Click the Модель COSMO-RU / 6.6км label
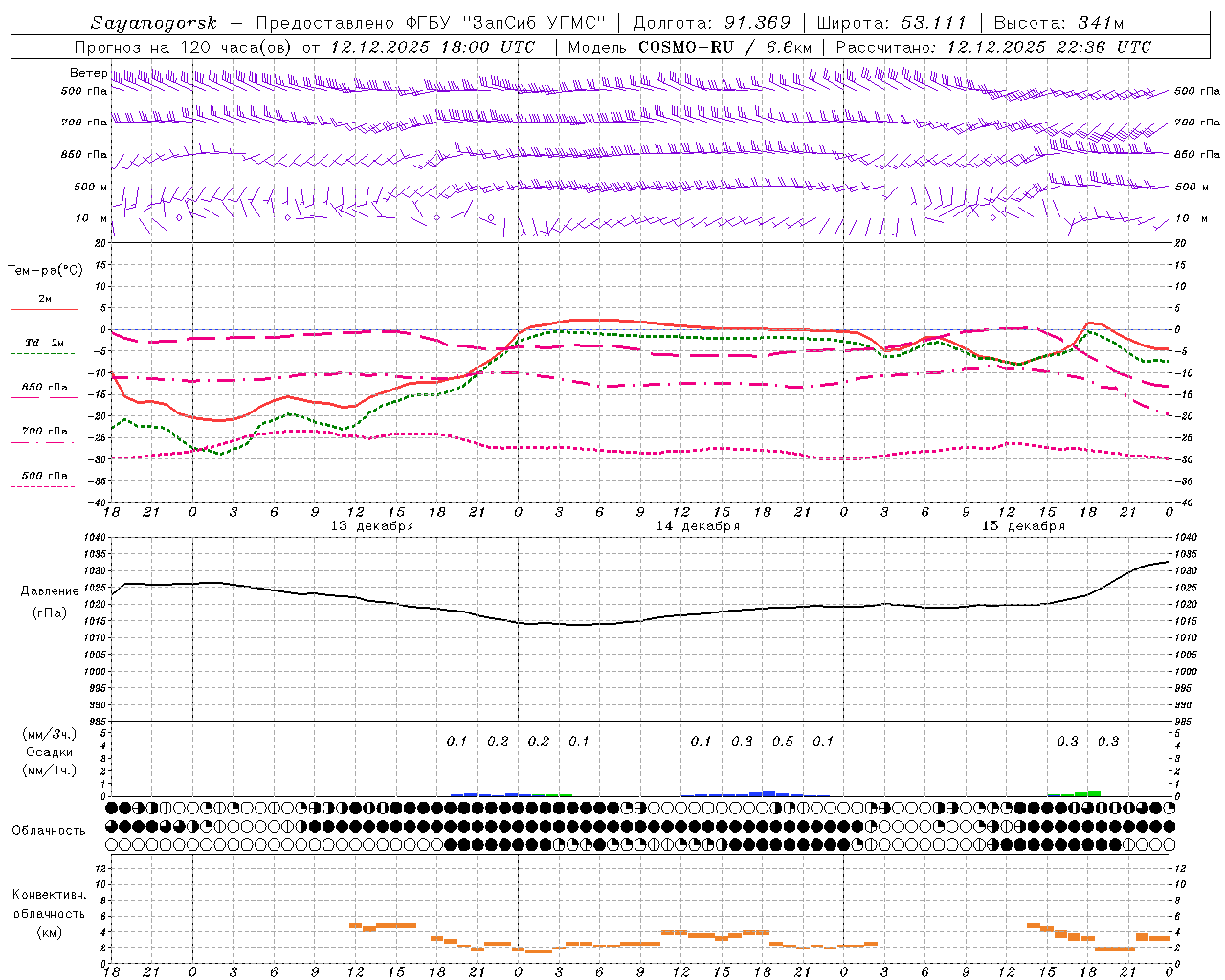1225x980 pixels. pos(690,47)
